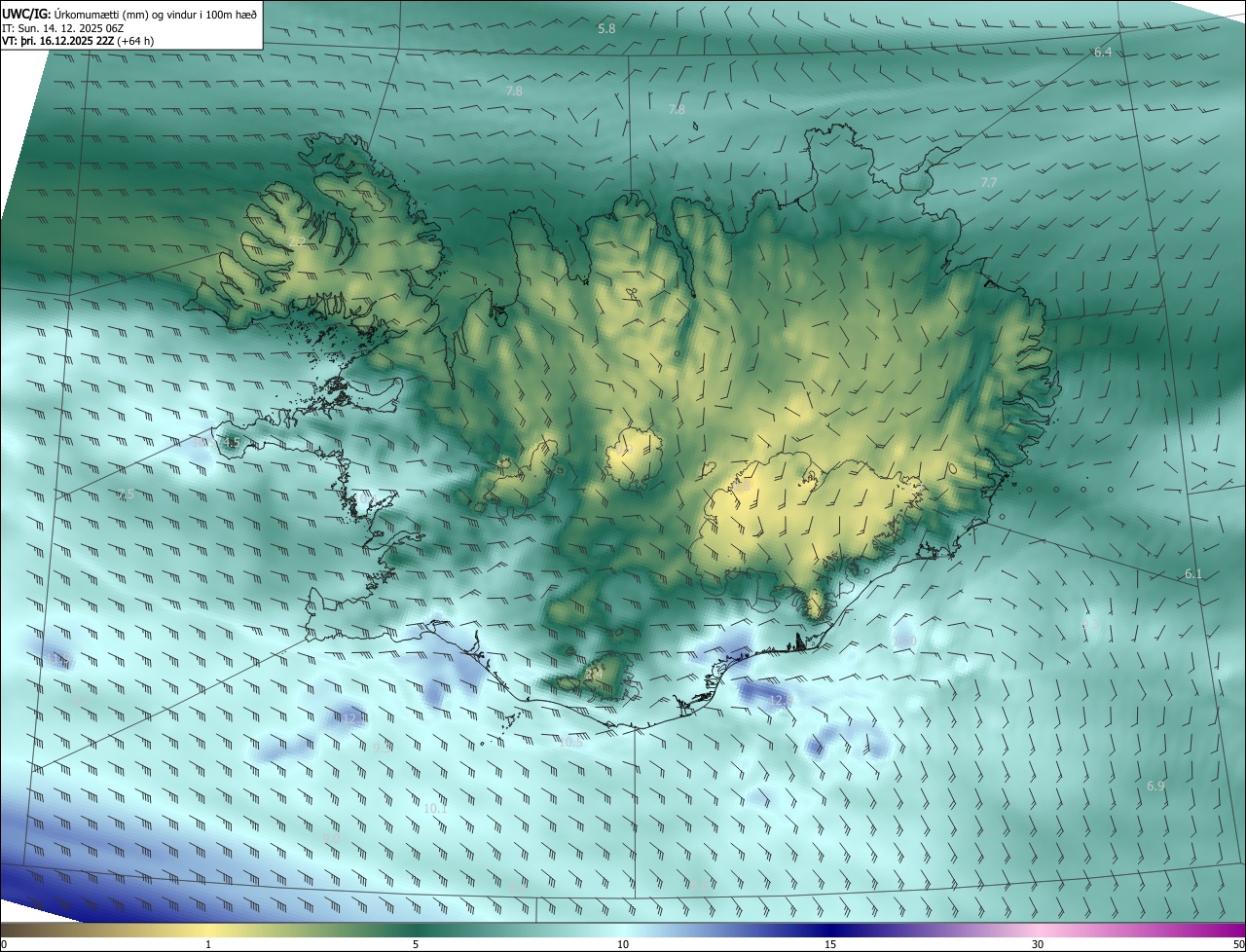Click the 7.5 value label

pyautogui.click(x=125, y=494)
